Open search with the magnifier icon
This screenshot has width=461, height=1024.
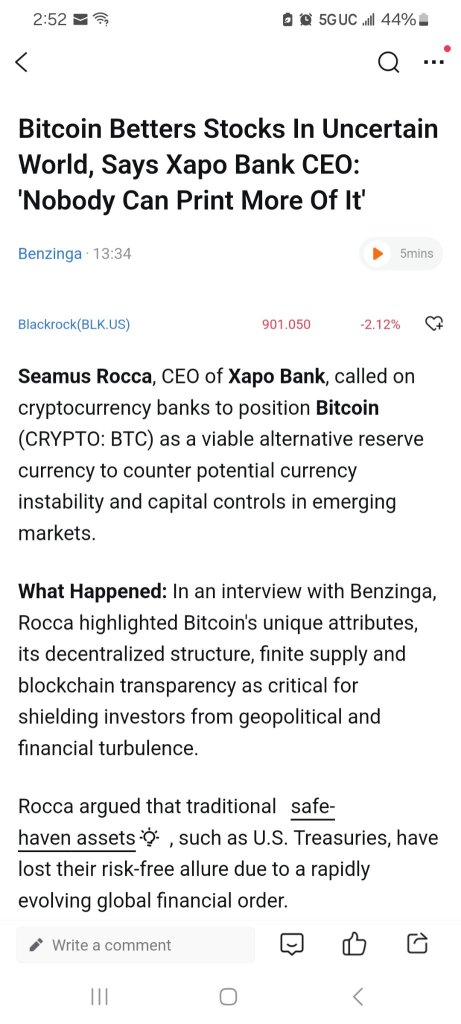[389, 63]
